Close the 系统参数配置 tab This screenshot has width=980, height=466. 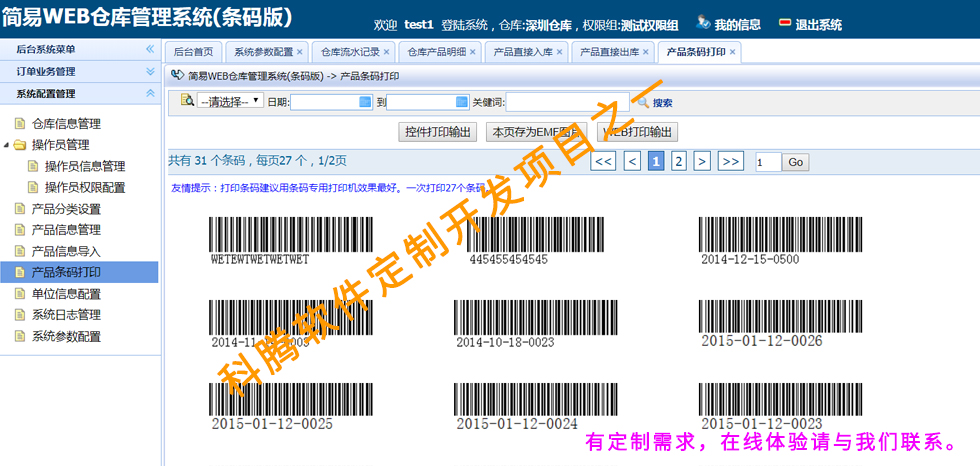pyautogui.click(x=299, y=52)
